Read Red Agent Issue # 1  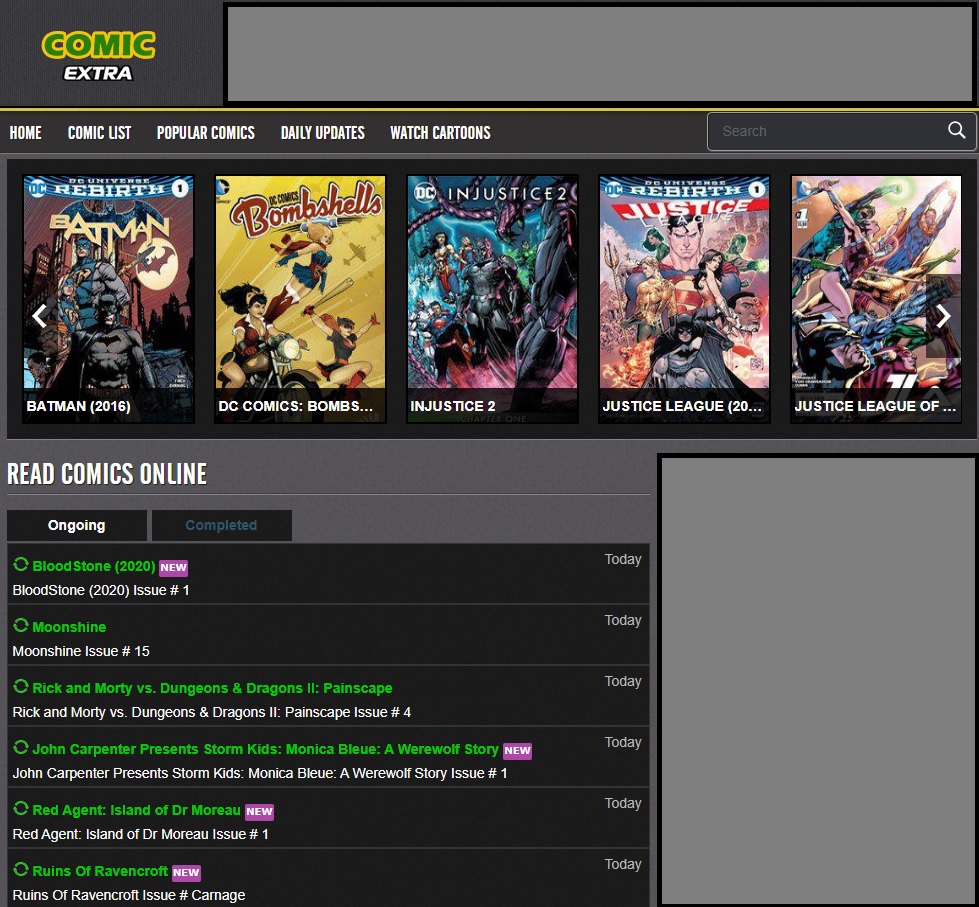tap(140, 834)
